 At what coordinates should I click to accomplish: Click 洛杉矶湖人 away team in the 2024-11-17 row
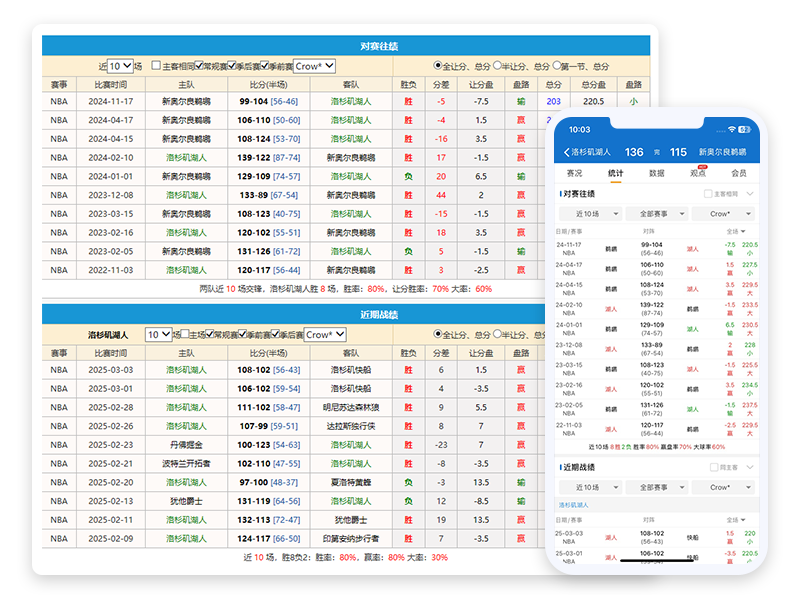[x=351, y=101]
